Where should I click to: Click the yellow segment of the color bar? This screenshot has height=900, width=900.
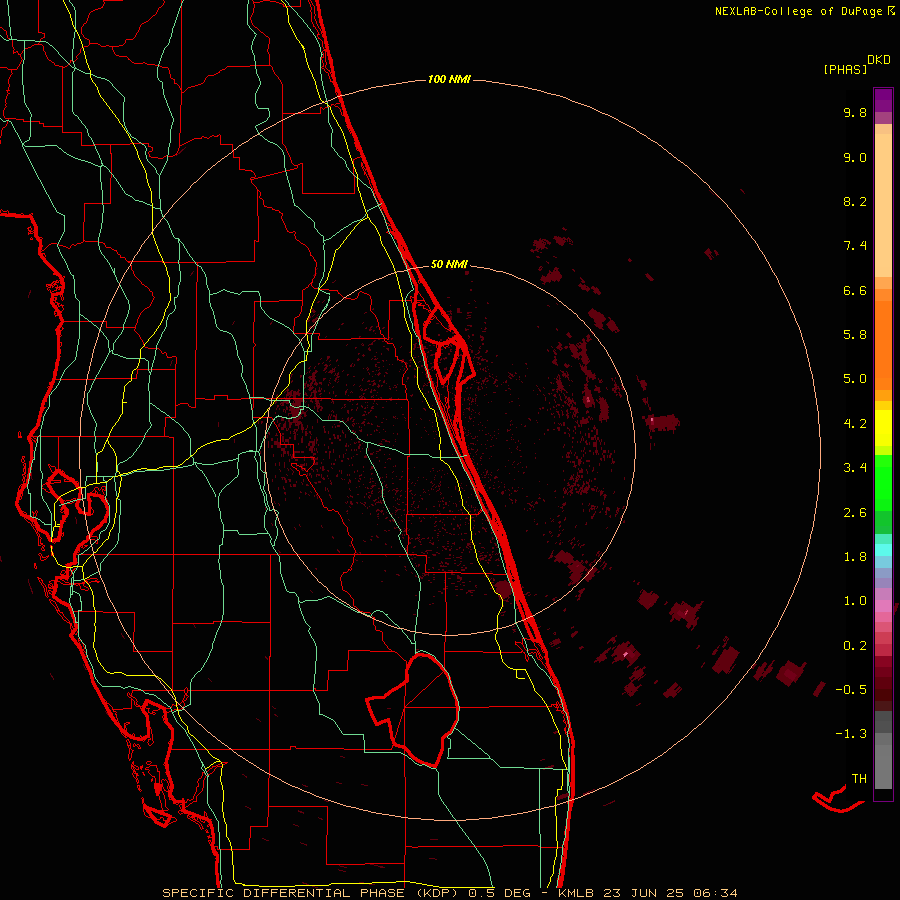(883, 428)
